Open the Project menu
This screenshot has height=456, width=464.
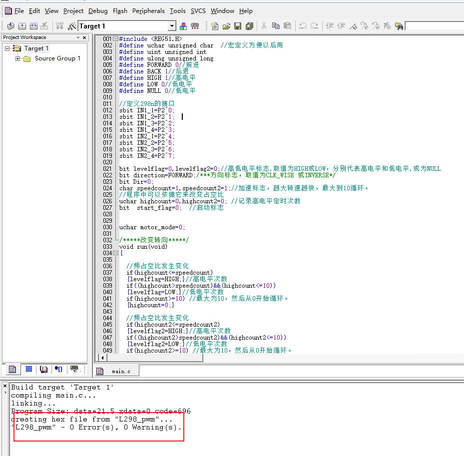[73, 11]
